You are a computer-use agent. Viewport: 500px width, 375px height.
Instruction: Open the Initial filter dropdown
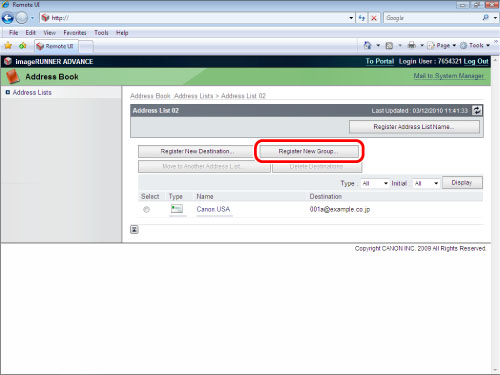[426, 183]
